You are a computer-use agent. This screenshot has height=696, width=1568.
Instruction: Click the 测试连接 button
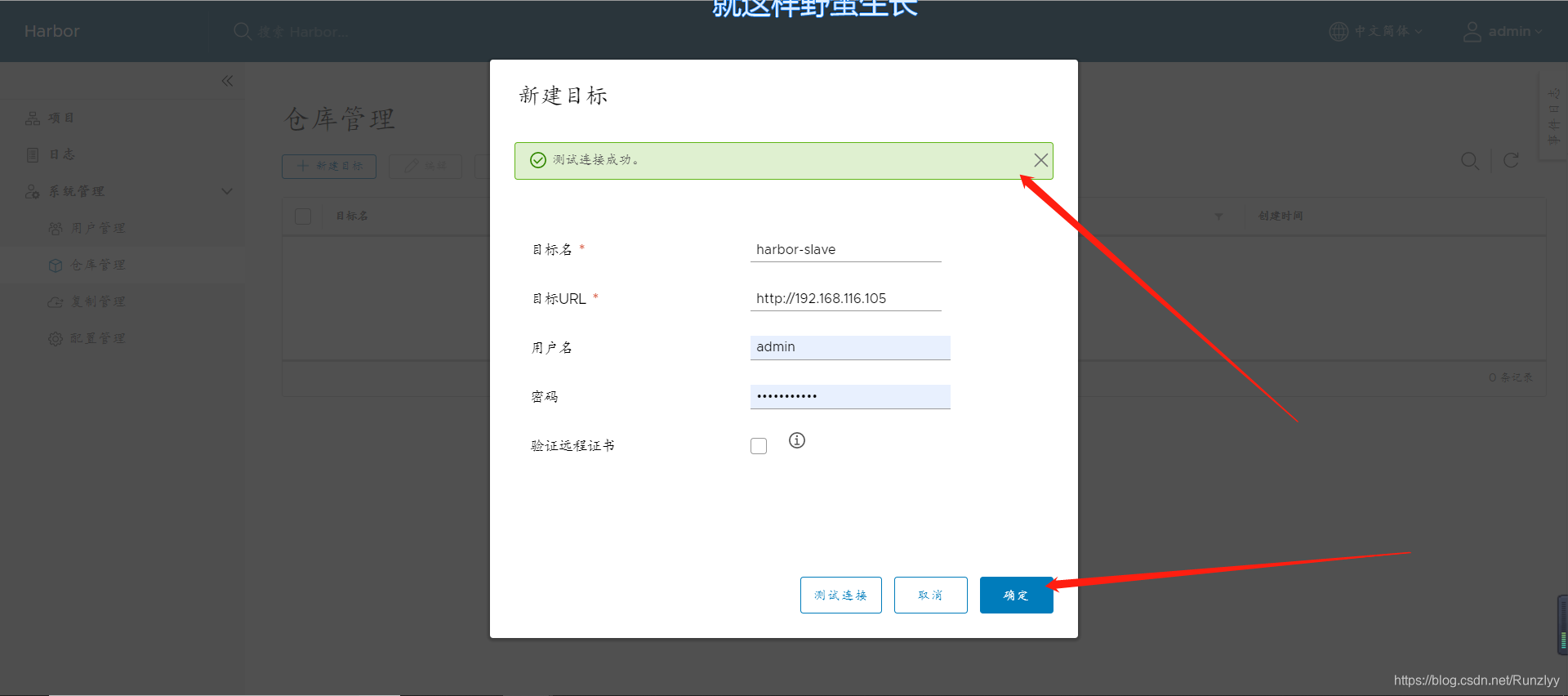(841, 595)
